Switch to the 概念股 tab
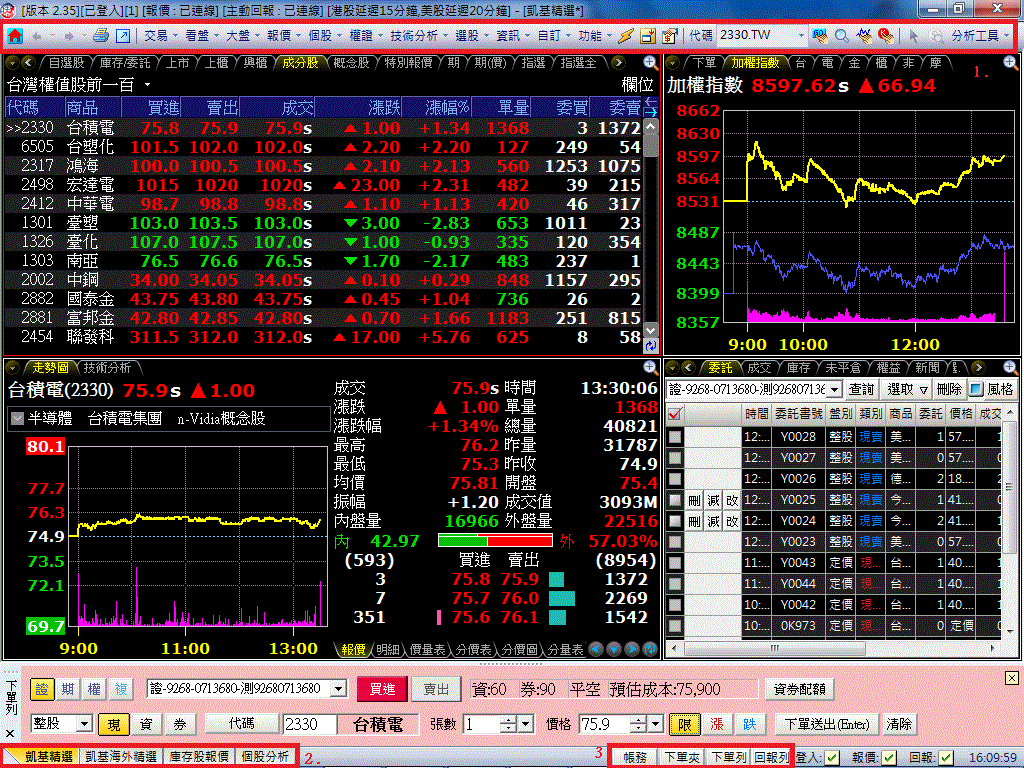Image resolution: width=1024 pixels, height=768 pixels. coord(351,62)
